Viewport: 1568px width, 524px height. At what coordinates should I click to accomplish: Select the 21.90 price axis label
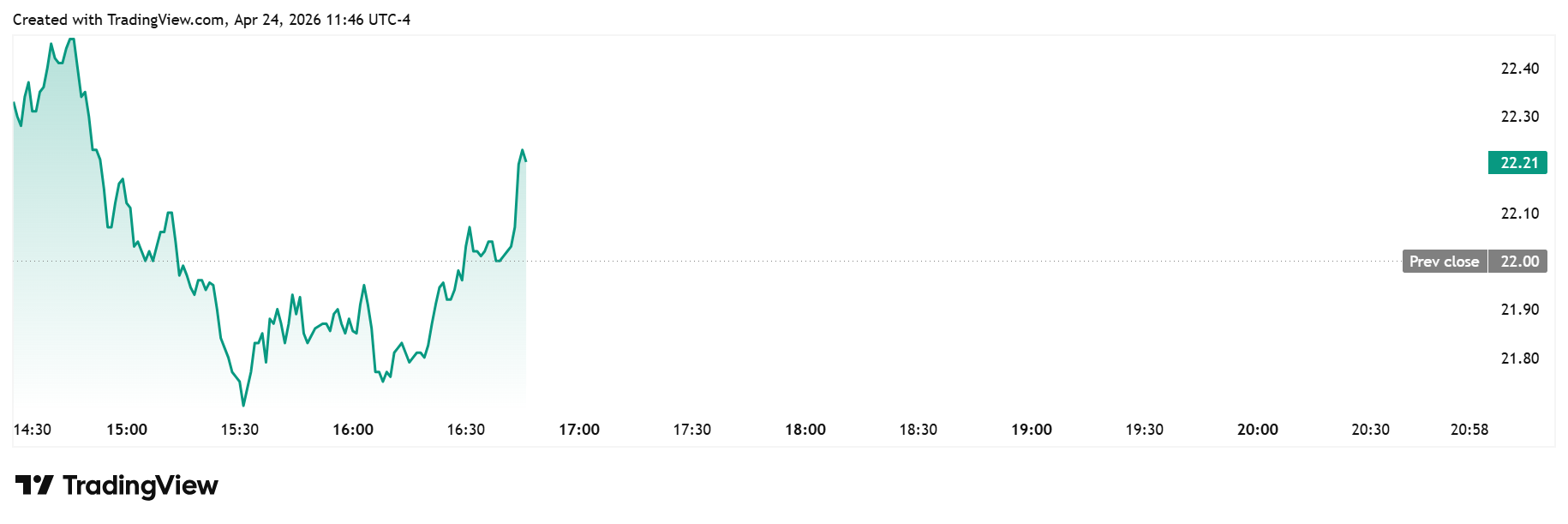pyautogui.click(x=1519, y=310)
